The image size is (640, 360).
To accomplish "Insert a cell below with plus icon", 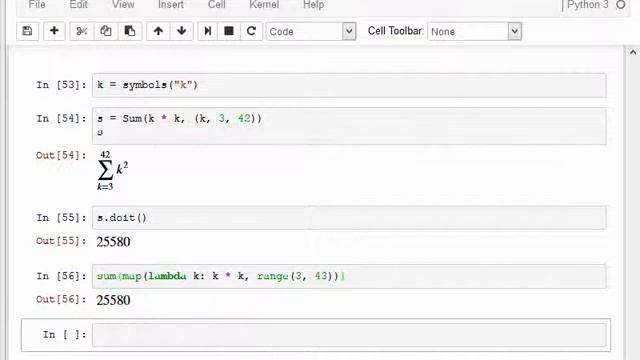I will tap(54, 31).
